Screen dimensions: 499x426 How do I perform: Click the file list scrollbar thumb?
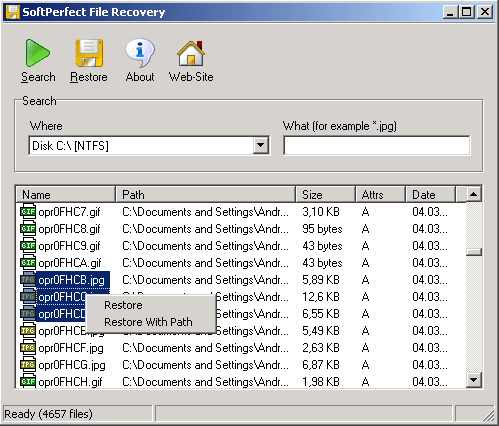[474, 252]
